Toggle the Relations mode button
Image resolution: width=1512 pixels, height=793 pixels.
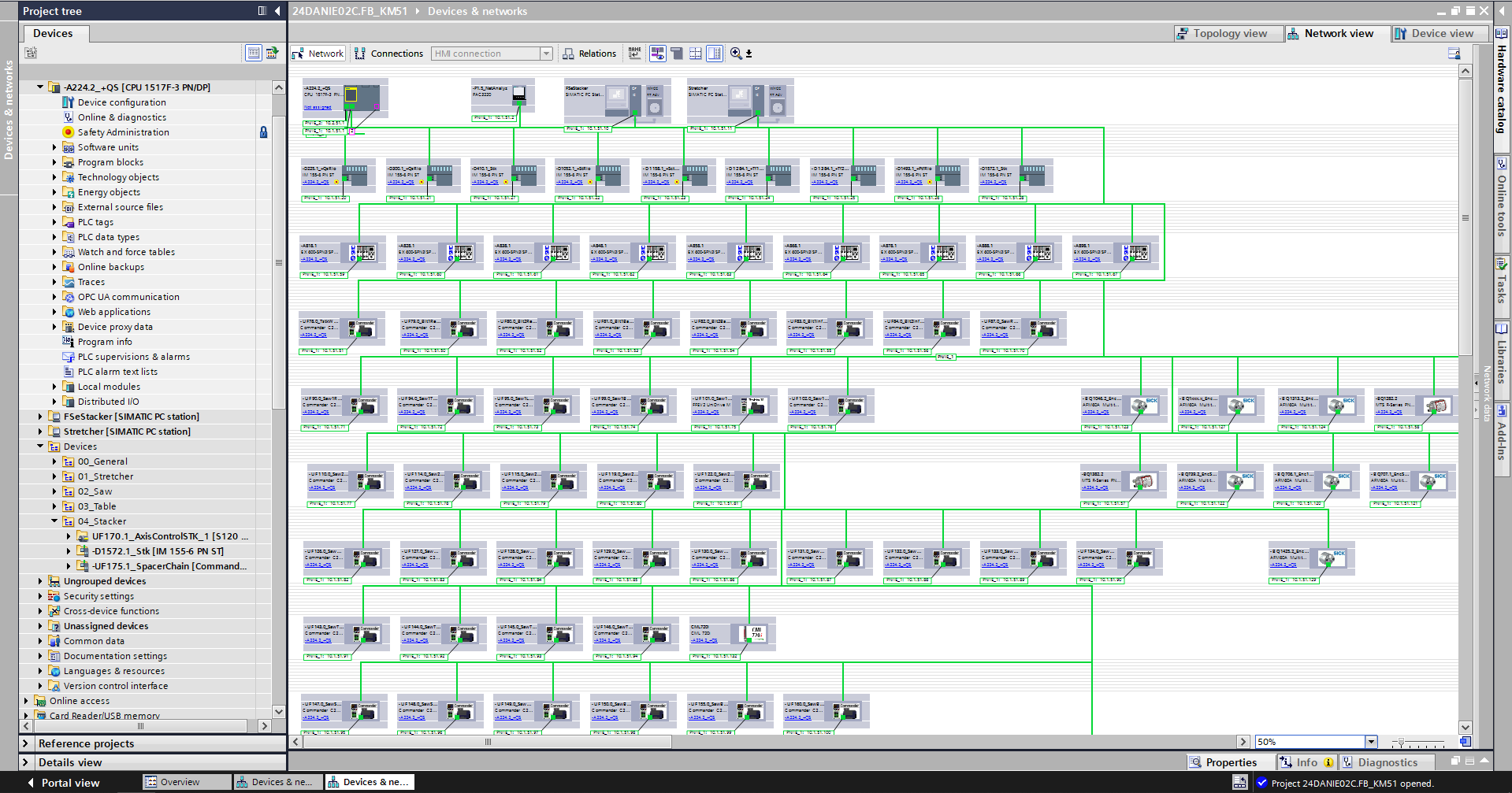[x=589, y=54]
